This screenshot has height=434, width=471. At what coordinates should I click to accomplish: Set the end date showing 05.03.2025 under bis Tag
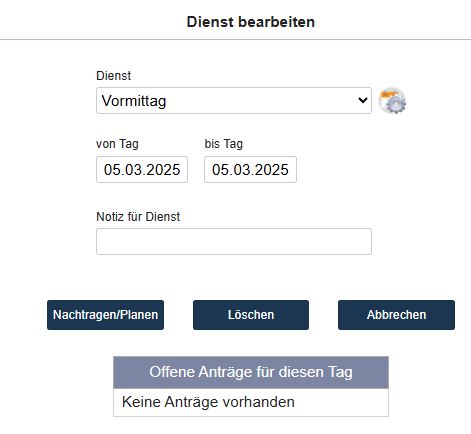pos(250,169)
